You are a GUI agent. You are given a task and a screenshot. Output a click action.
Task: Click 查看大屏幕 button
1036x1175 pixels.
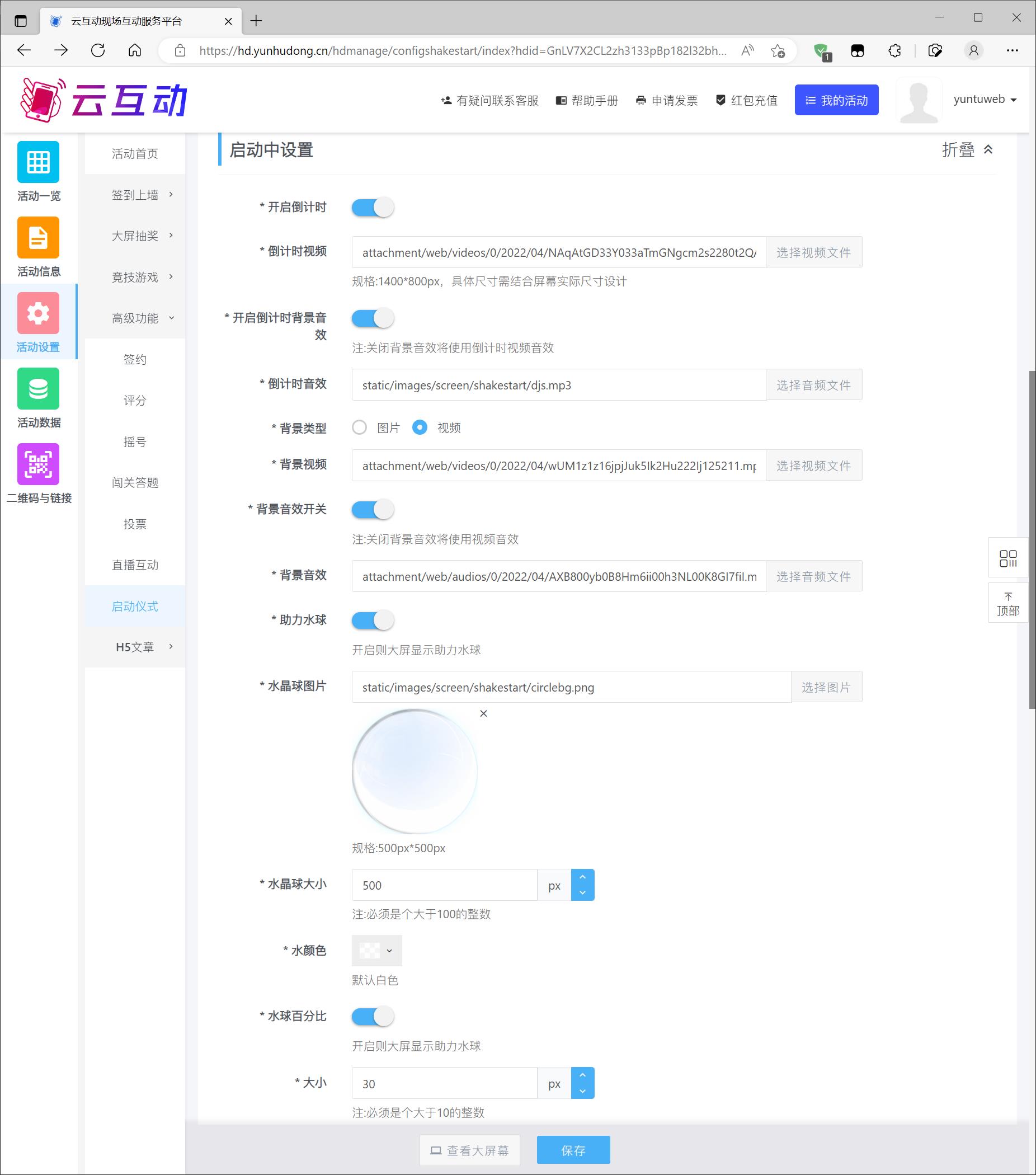(469, 1150)
